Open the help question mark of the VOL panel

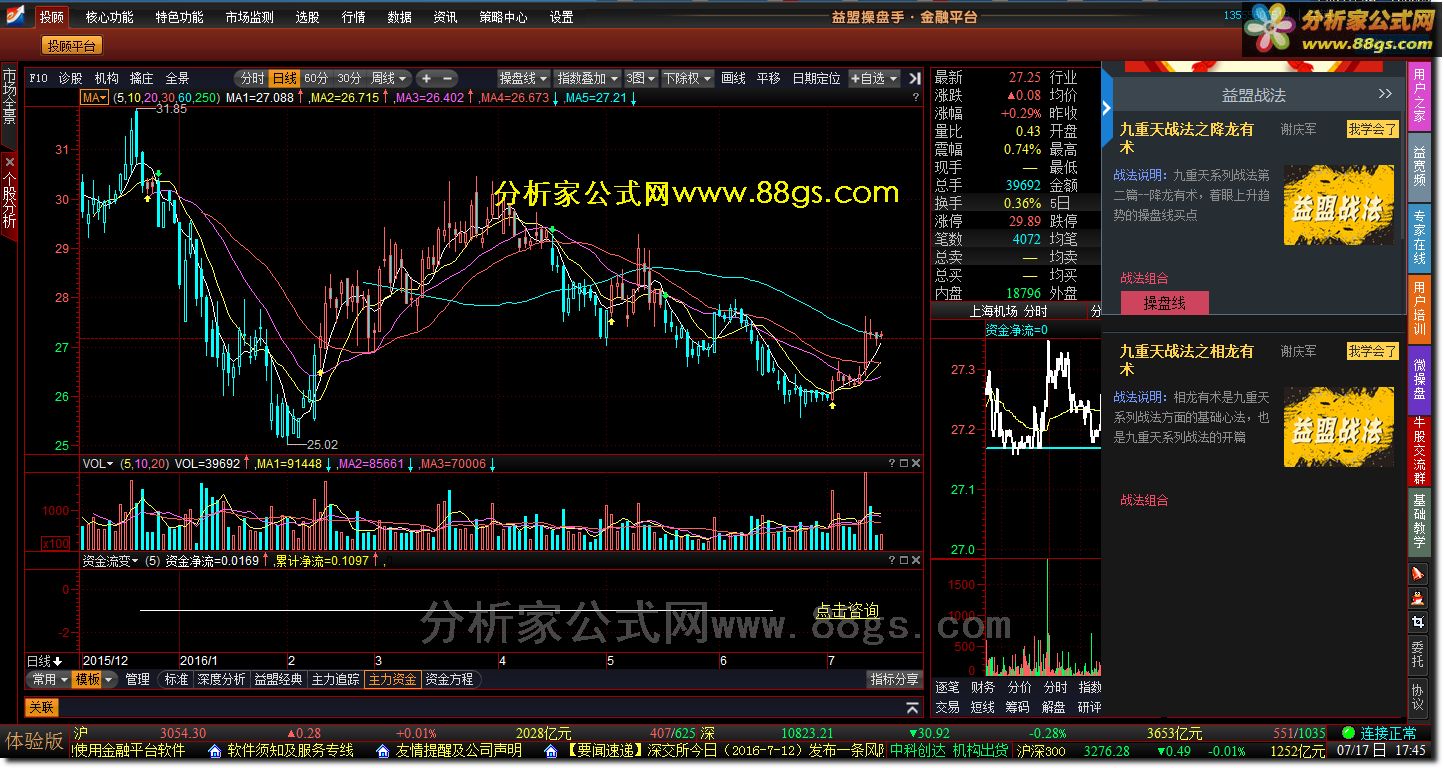coord(892,464)
